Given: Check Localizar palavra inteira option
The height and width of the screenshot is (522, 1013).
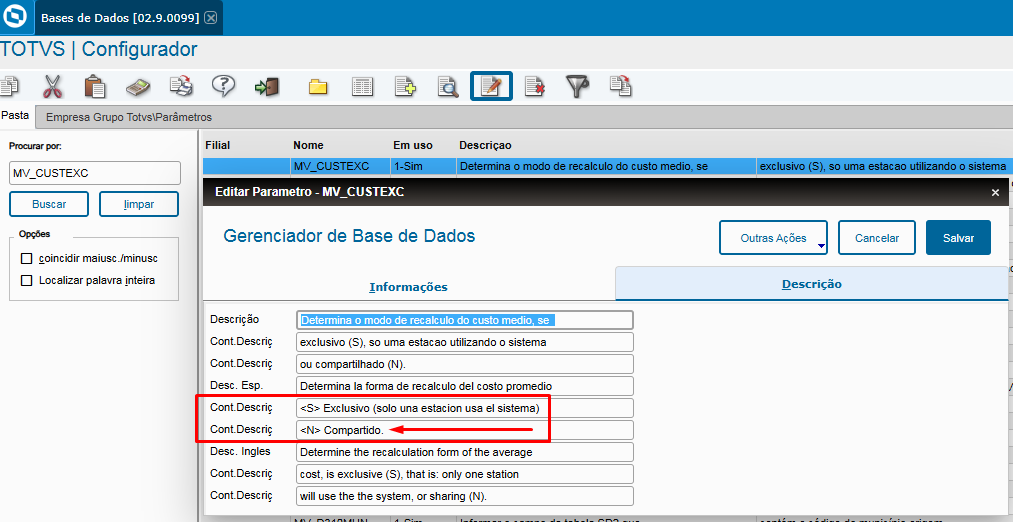Looking at the screenshot, I should pos(26,280).
